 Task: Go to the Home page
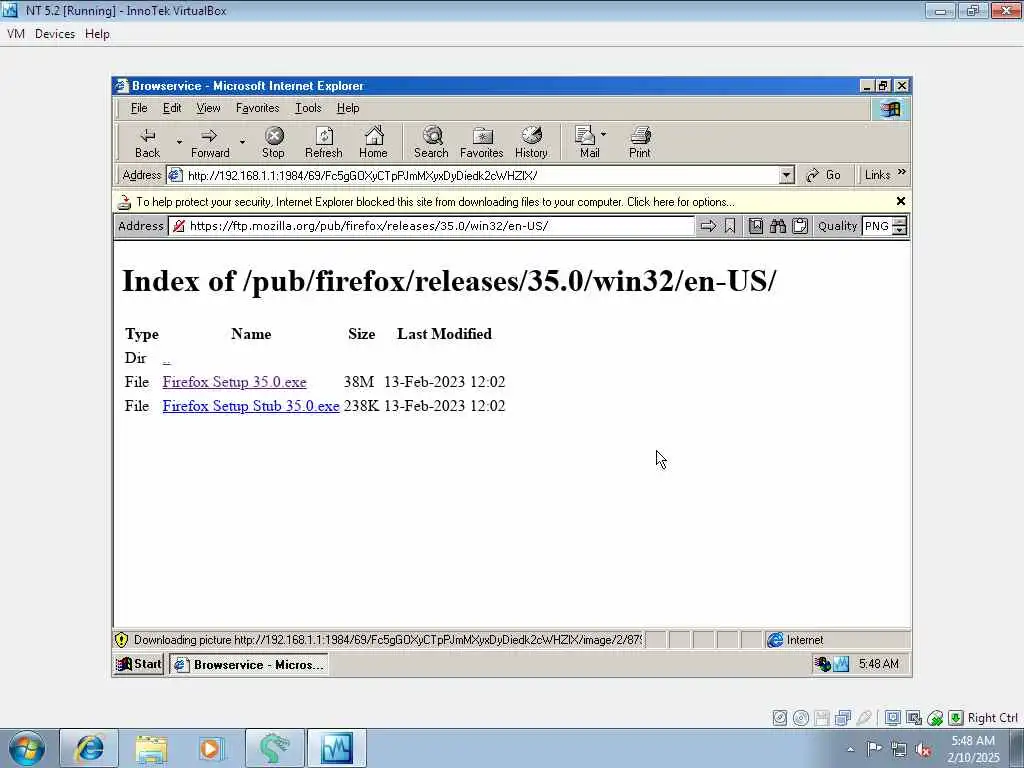374,143
